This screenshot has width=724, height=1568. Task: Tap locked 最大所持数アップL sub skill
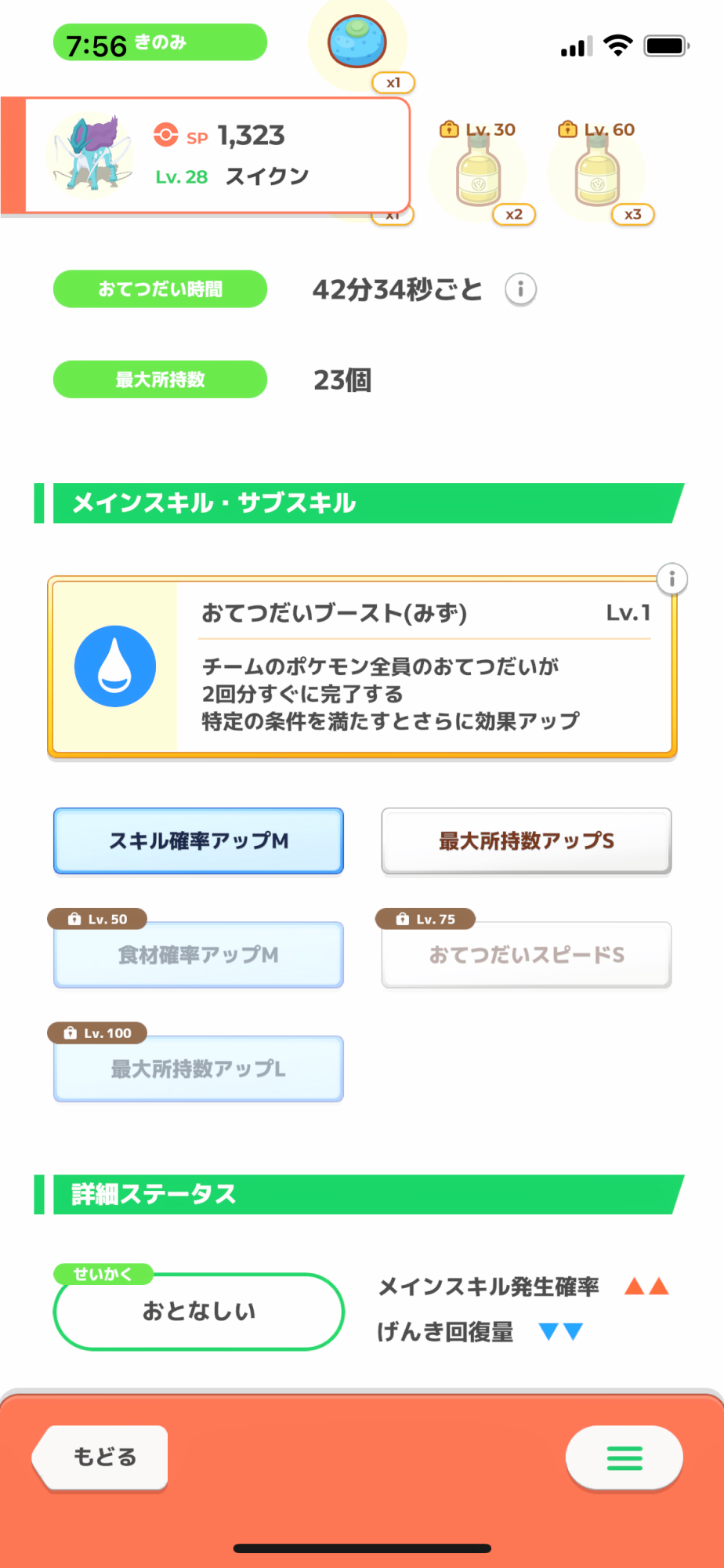198,1069
